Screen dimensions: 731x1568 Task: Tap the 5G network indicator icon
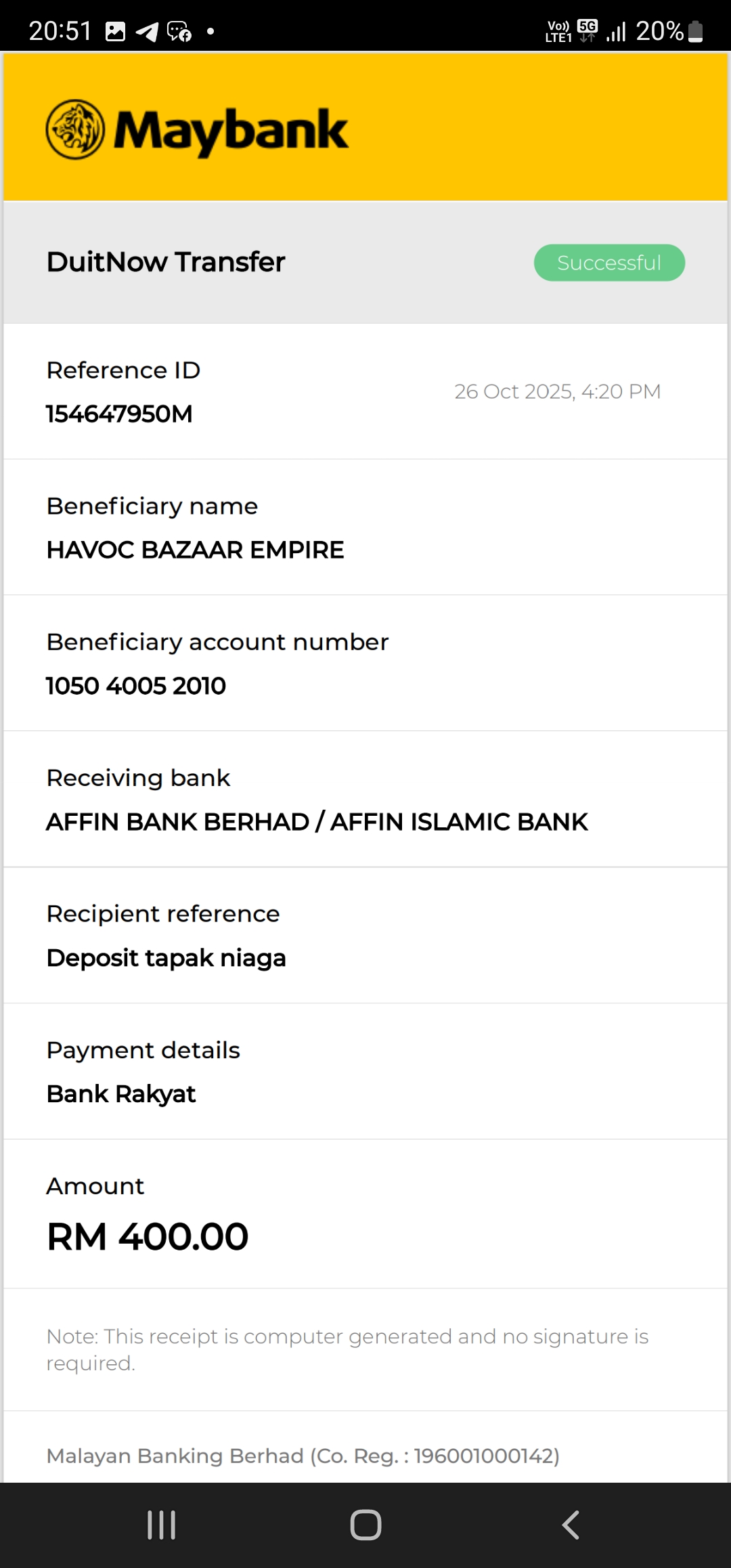[588, 30]
